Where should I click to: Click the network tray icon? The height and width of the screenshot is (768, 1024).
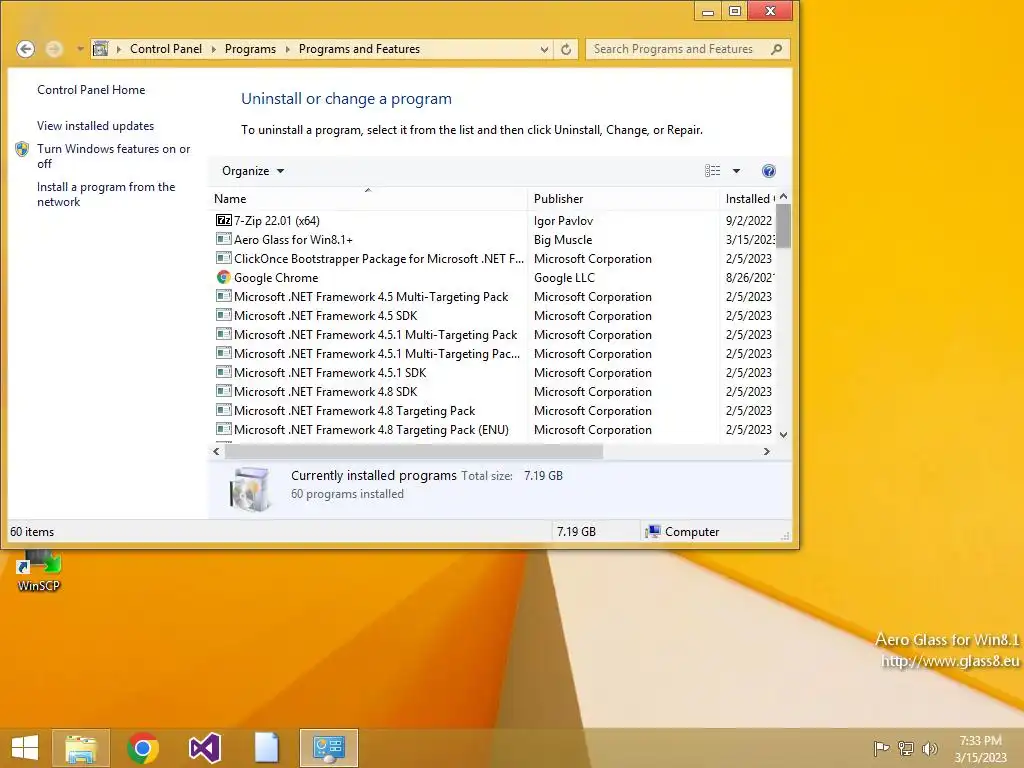coord(906,748)
